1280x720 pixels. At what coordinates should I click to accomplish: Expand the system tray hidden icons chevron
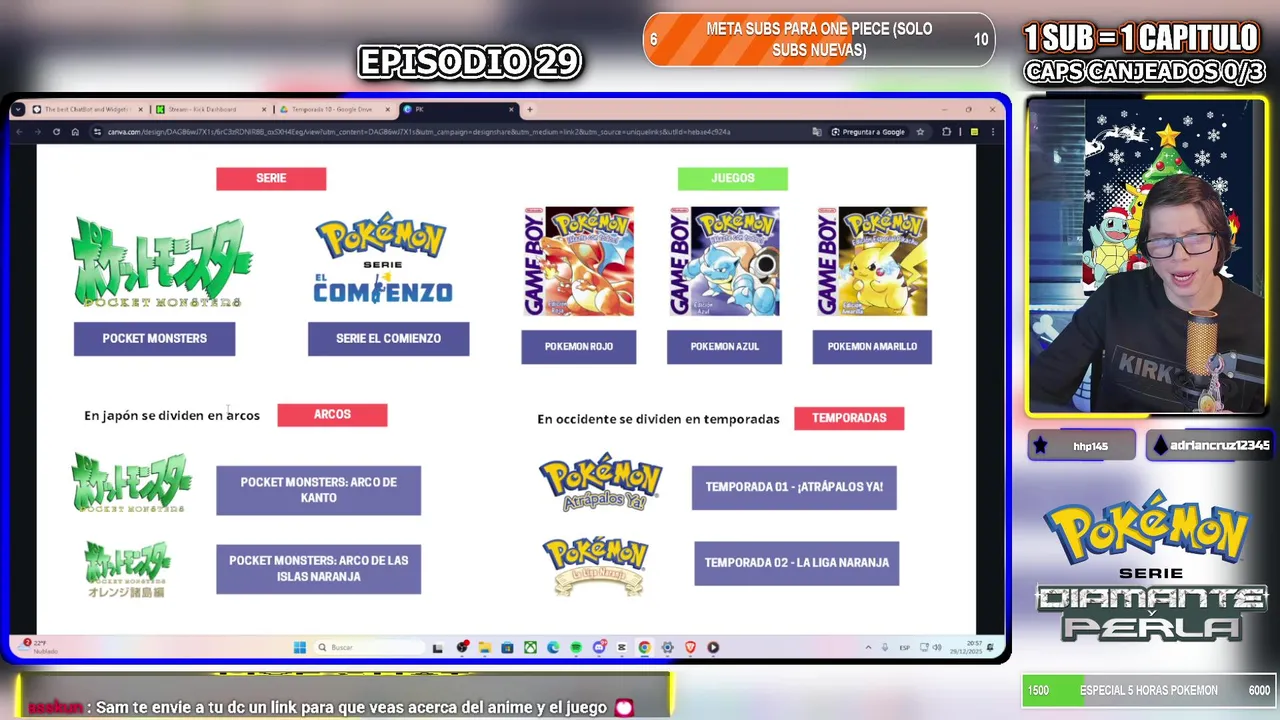click(868, 647)
